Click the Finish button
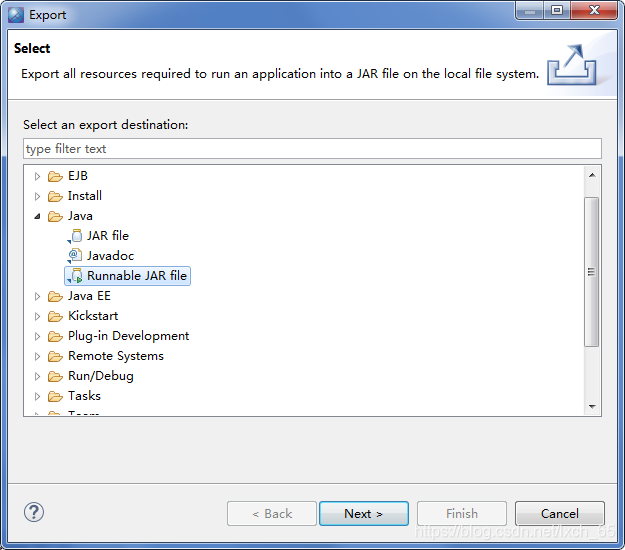The width and height of the screenshot is (625, 550). pos(462,513)
